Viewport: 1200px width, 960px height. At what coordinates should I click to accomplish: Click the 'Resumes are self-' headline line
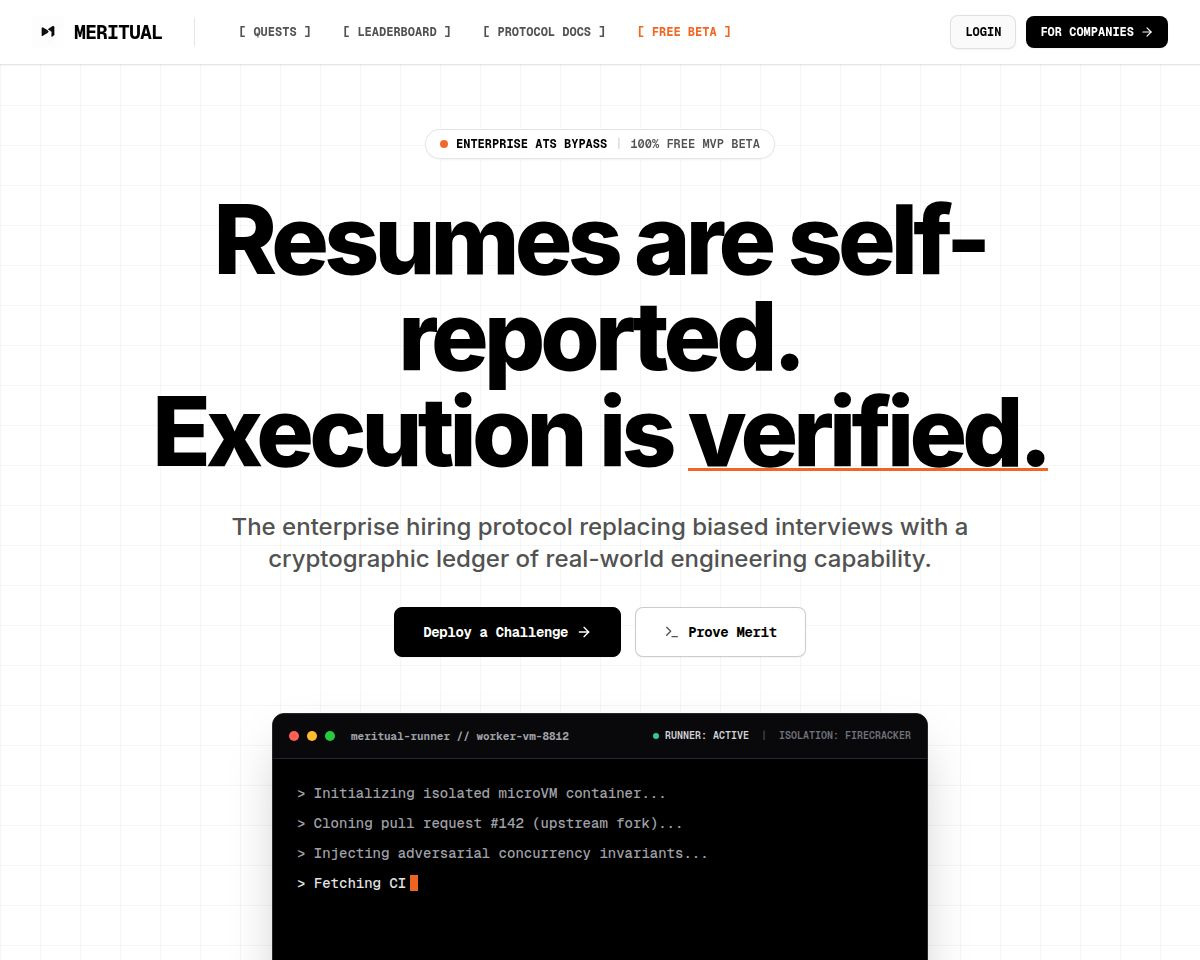[600, 242]
